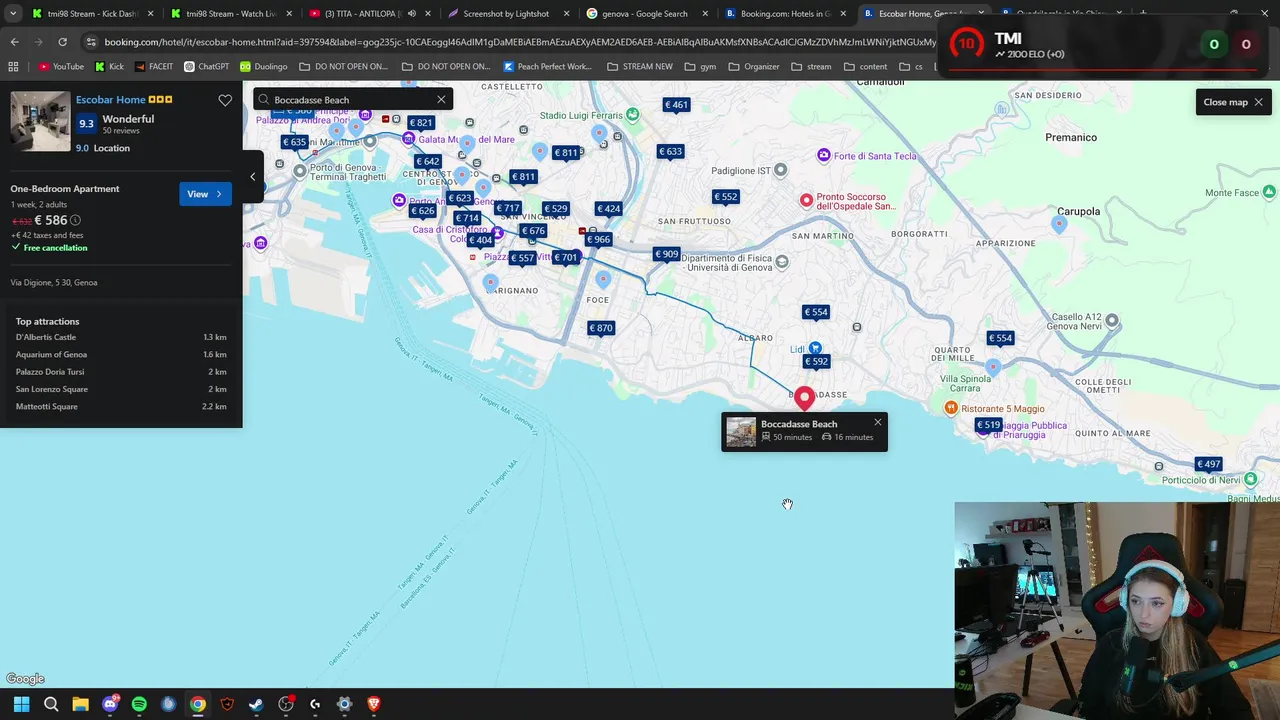Viewport: 1280px width, 720px height.
Task: Go back with the browser back arrow
Action: pos(14,42)
